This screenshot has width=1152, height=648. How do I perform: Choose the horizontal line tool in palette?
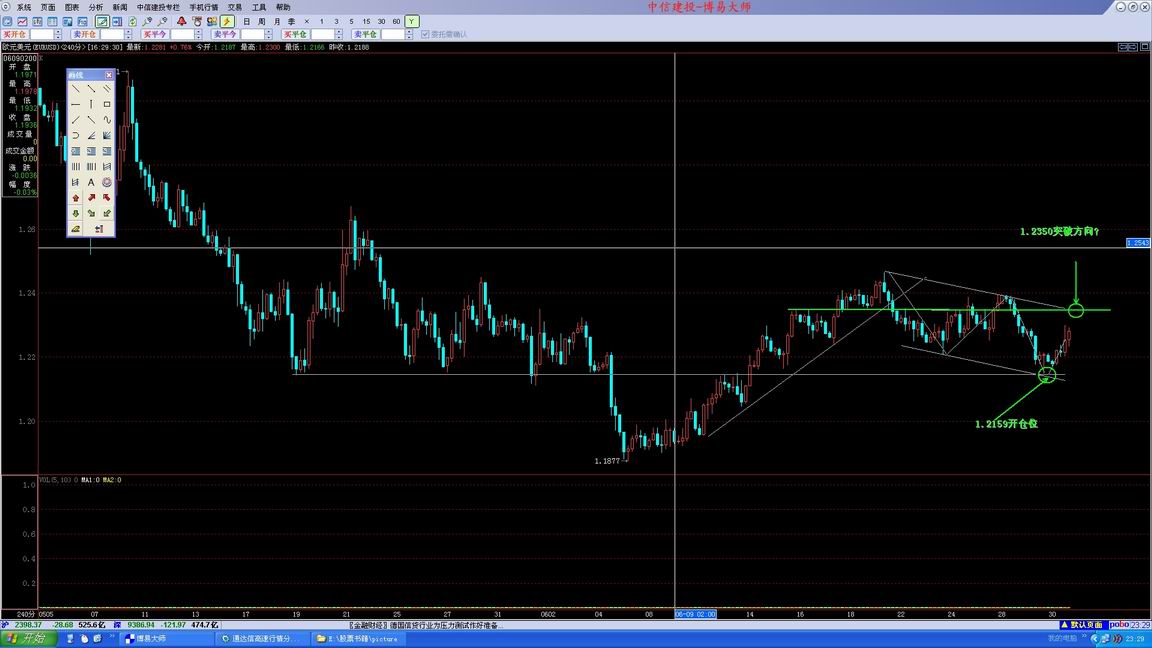(x=76, y=104)
